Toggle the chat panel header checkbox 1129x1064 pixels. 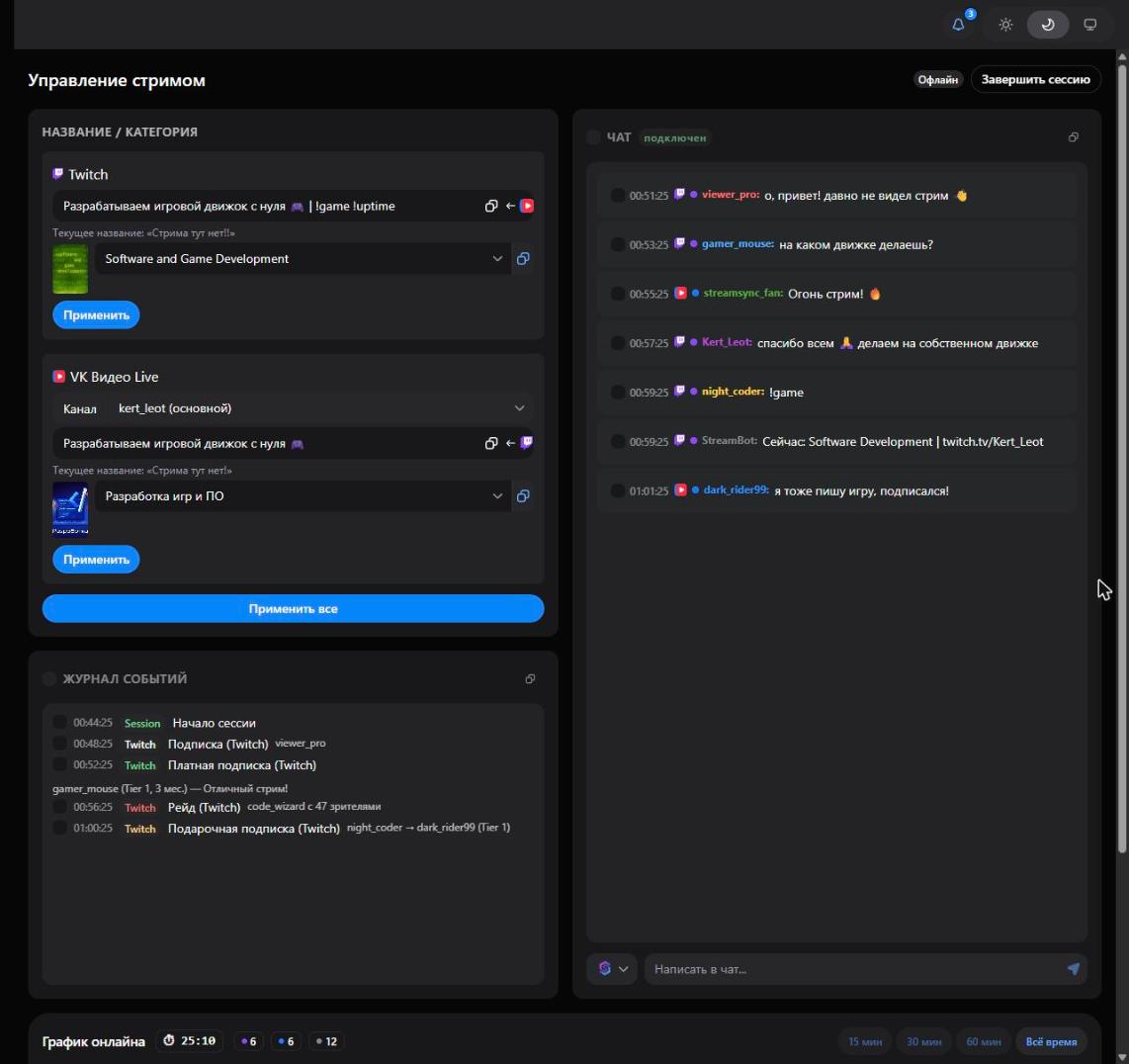coord(593,137)
